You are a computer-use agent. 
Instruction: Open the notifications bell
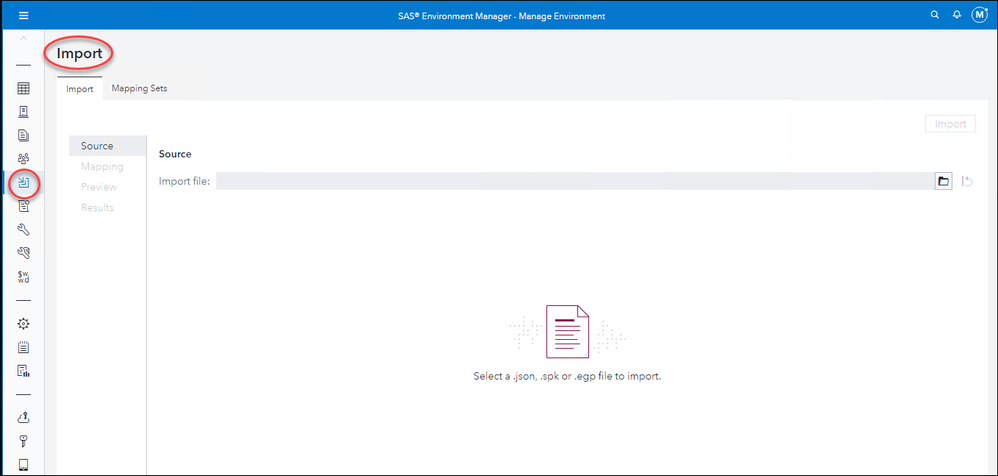tap(957, 15)
